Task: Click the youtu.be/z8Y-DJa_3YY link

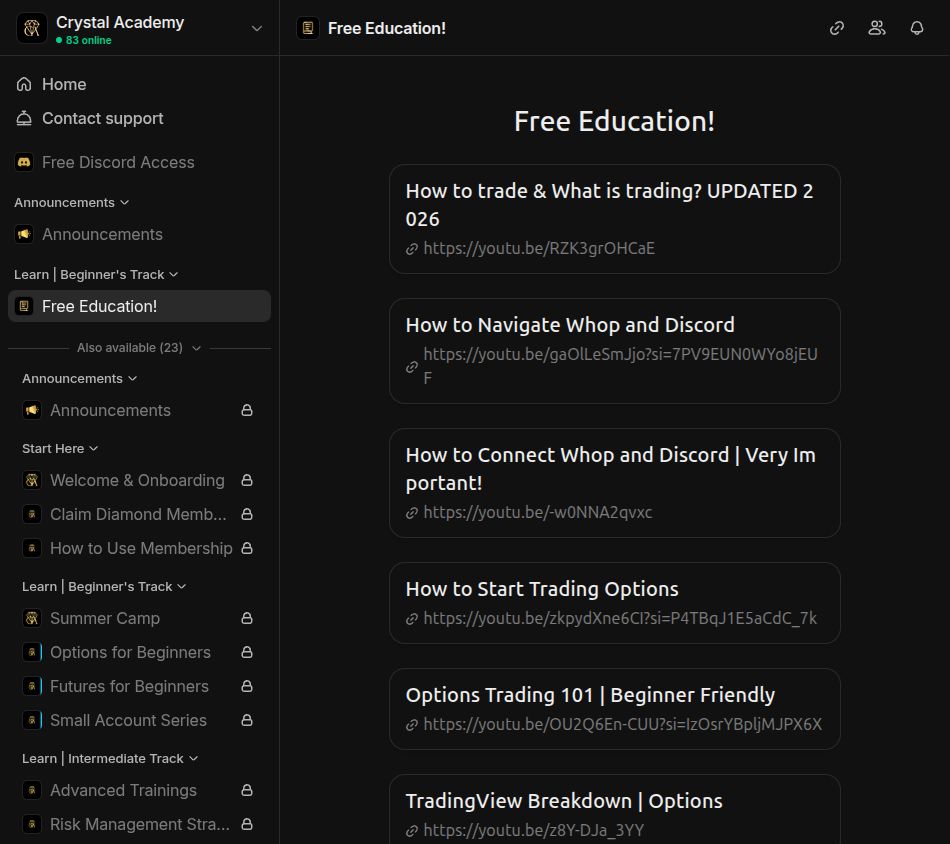Action: point(533,831)
